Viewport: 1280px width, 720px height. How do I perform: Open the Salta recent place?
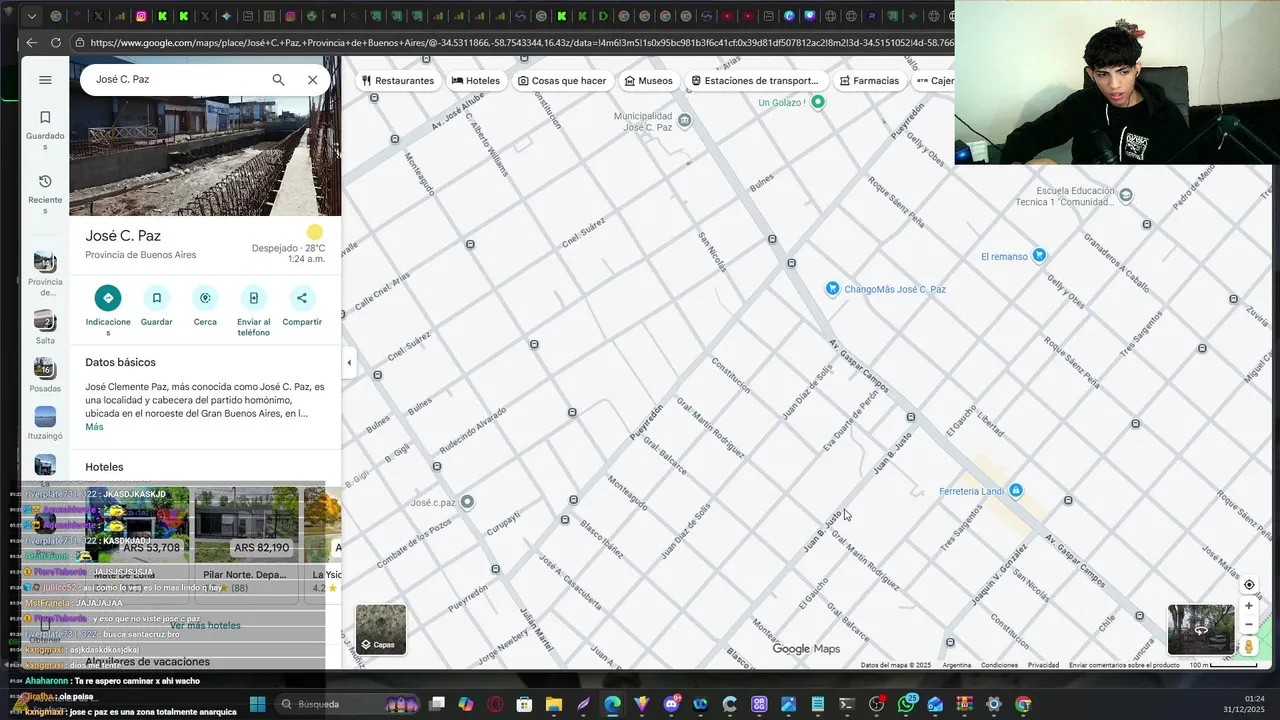[45, 327]
